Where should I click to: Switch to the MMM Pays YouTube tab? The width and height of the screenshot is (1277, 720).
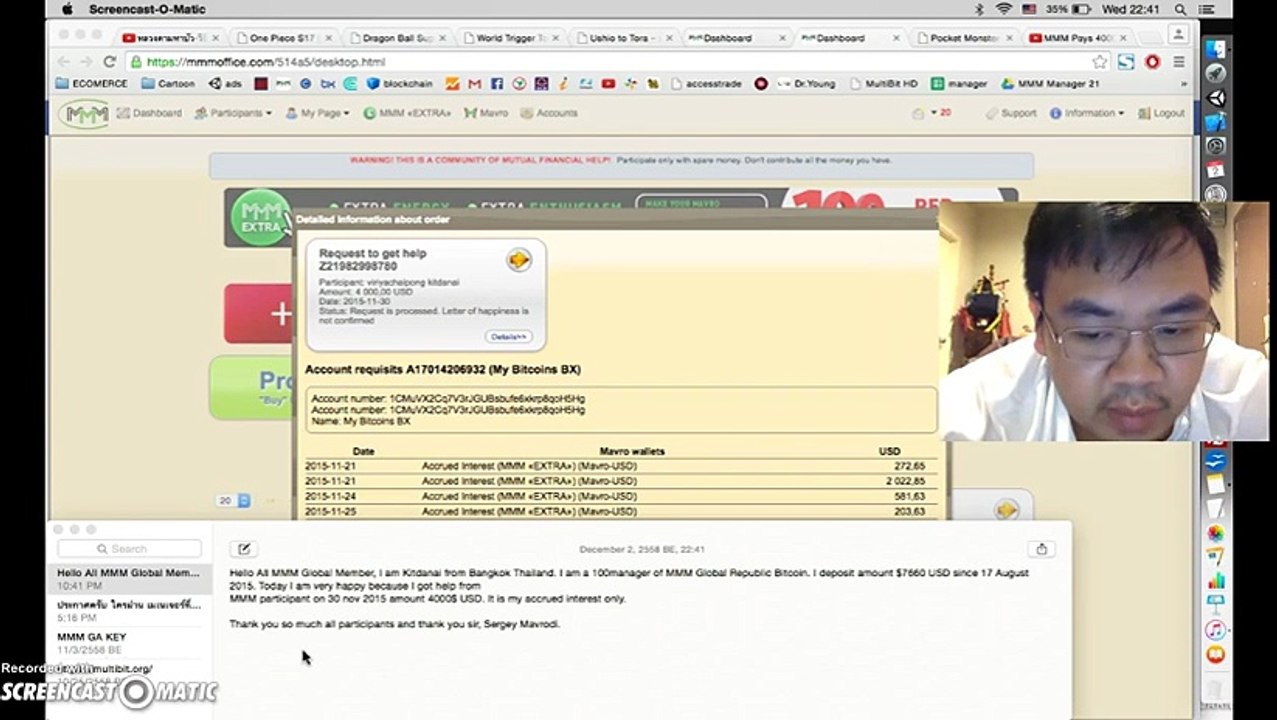pyautogui.click(x=1077, y=38)
